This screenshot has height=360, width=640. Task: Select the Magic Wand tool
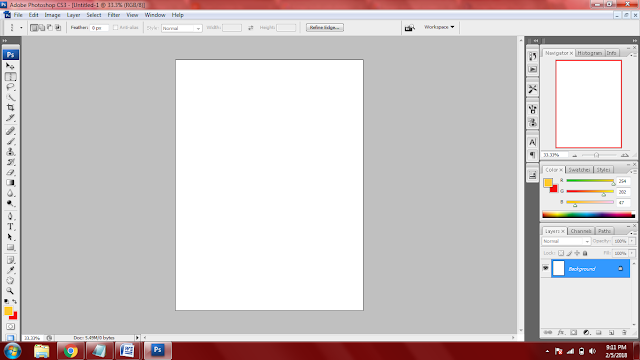(x=10, y=97)
